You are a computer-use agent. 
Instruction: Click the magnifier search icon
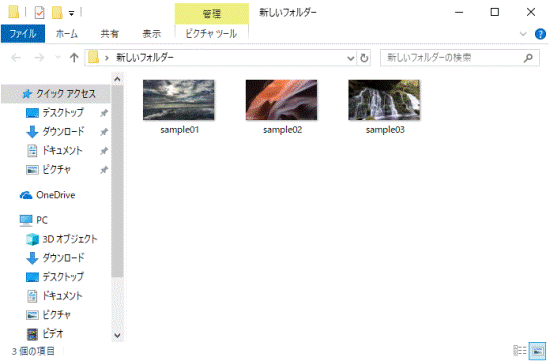528,58
